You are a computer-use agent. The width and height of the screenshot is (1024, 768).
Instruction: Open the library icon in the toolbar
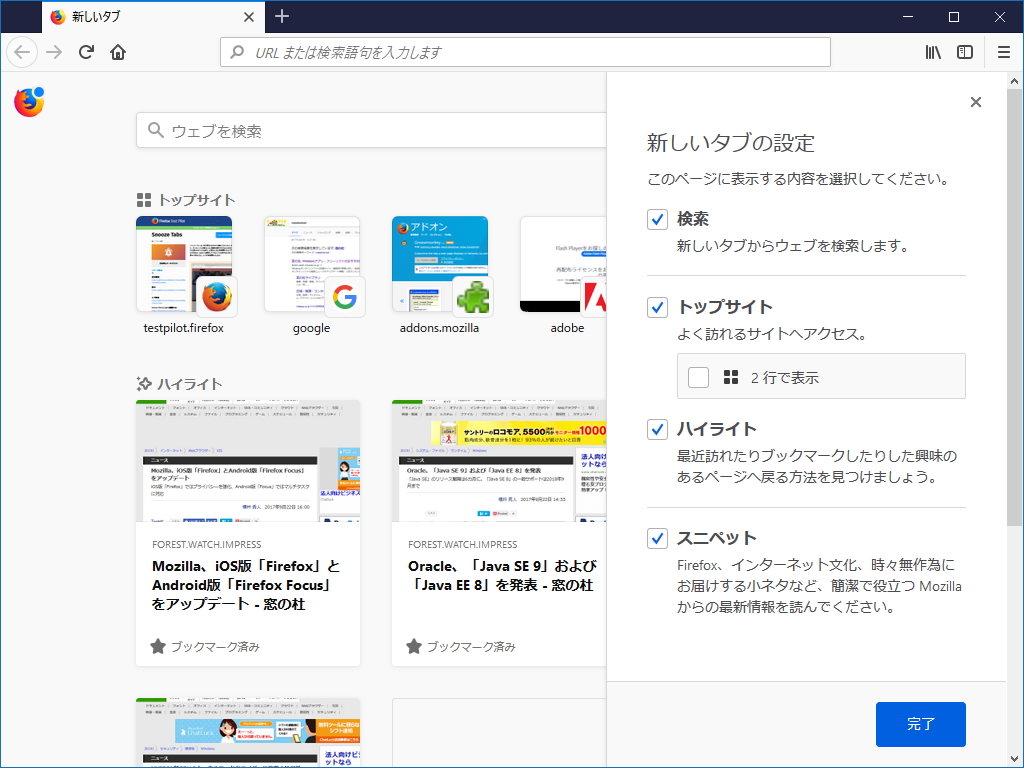click(931, 51)
